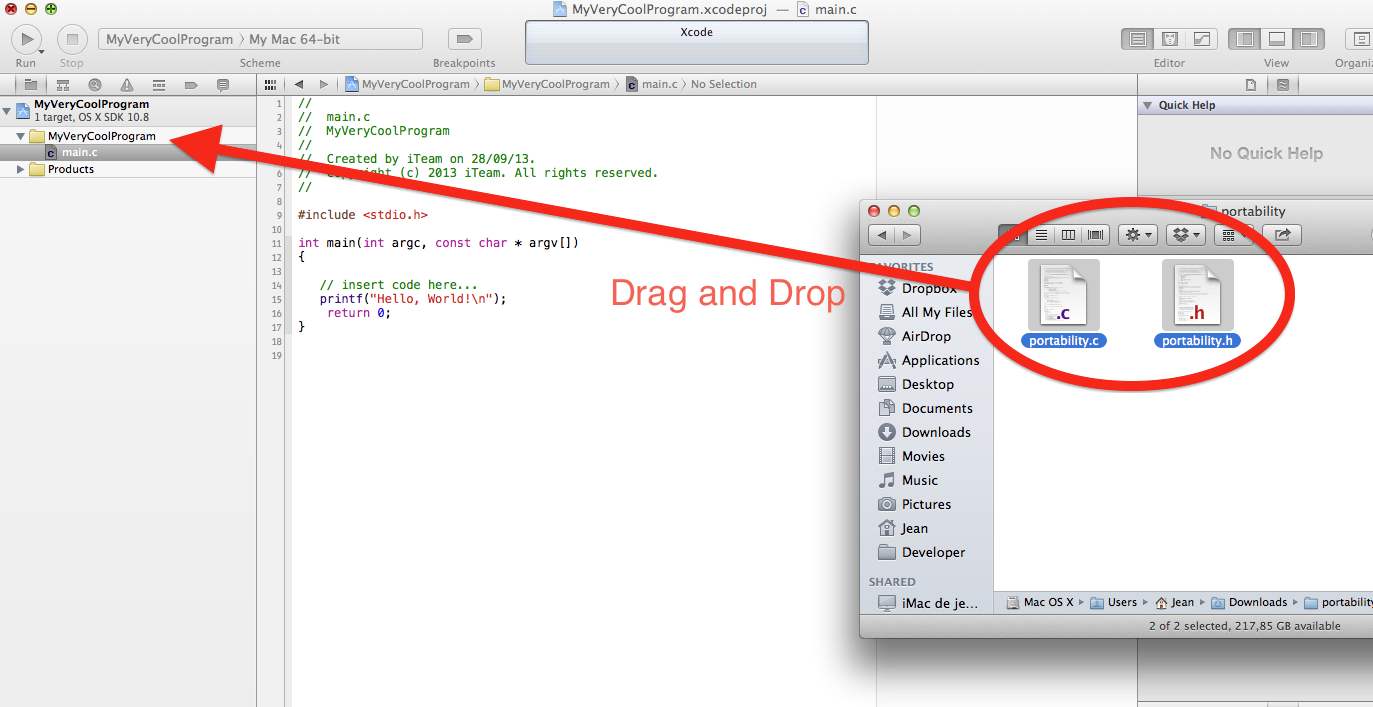
Task: Select the Assistant editor icon
Action: pyautogui.click(x=1169, y=39)
